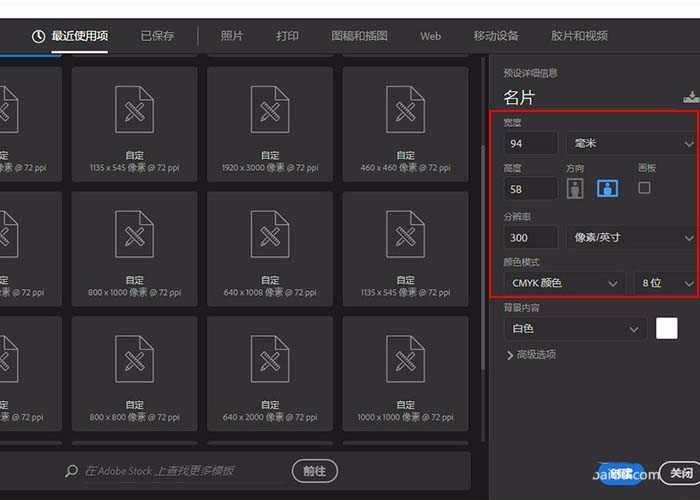
Task: Enable the 画板 (artboard) checkbox
Action: coord(644,187)
